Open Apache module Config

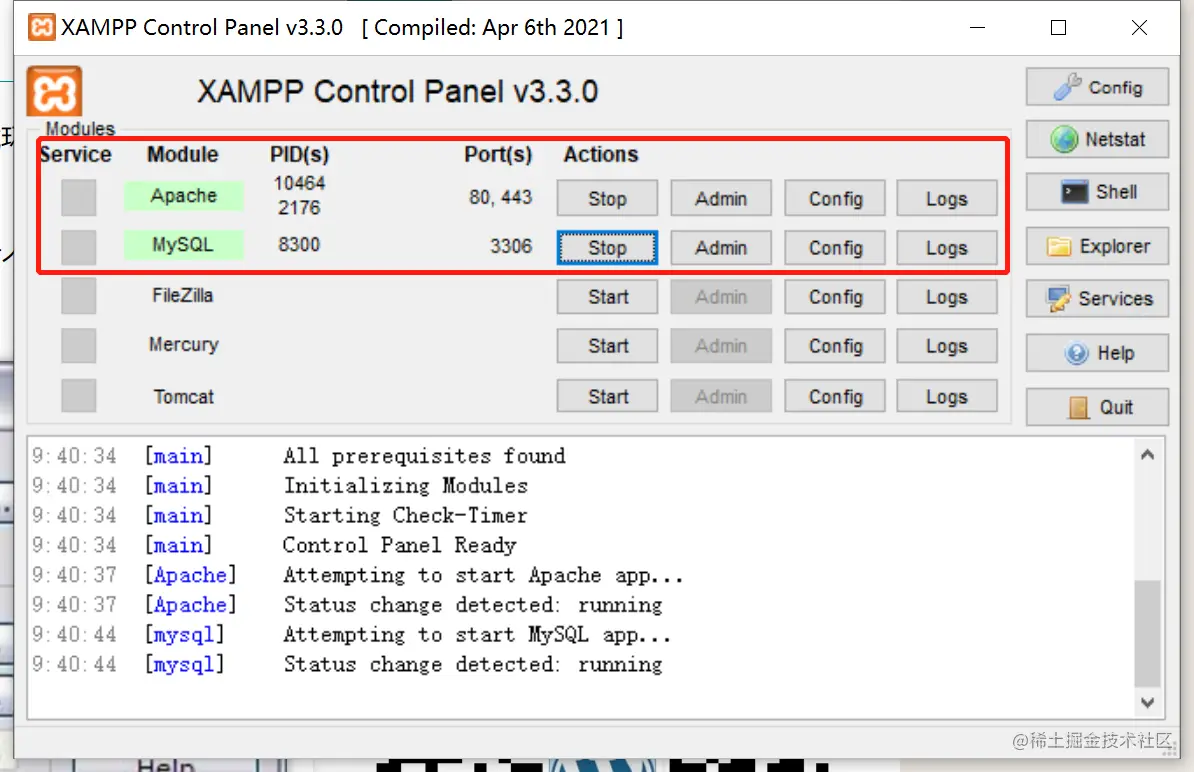click(x=835, y=199)
